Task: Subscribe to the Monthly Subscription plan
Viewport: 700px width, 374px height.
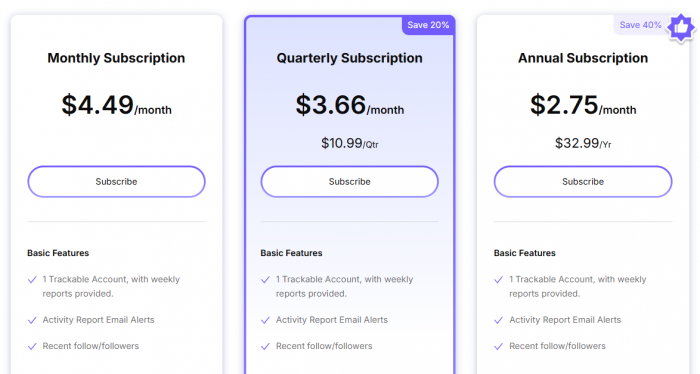Action: pyautogui.click(x=117, y=182)
